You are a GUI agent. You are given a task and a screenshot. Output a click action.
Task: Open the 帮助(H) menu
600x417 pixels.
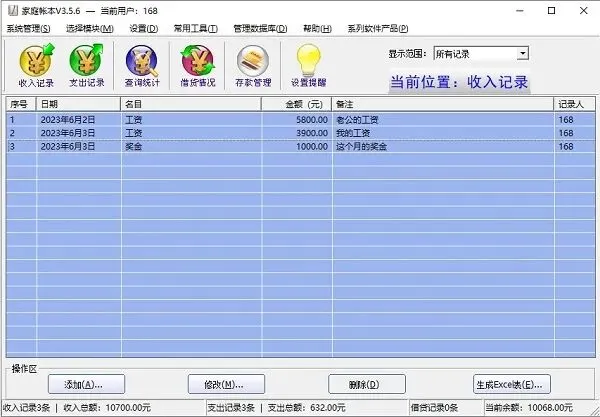pyautogui.click(x=317, y=29)
